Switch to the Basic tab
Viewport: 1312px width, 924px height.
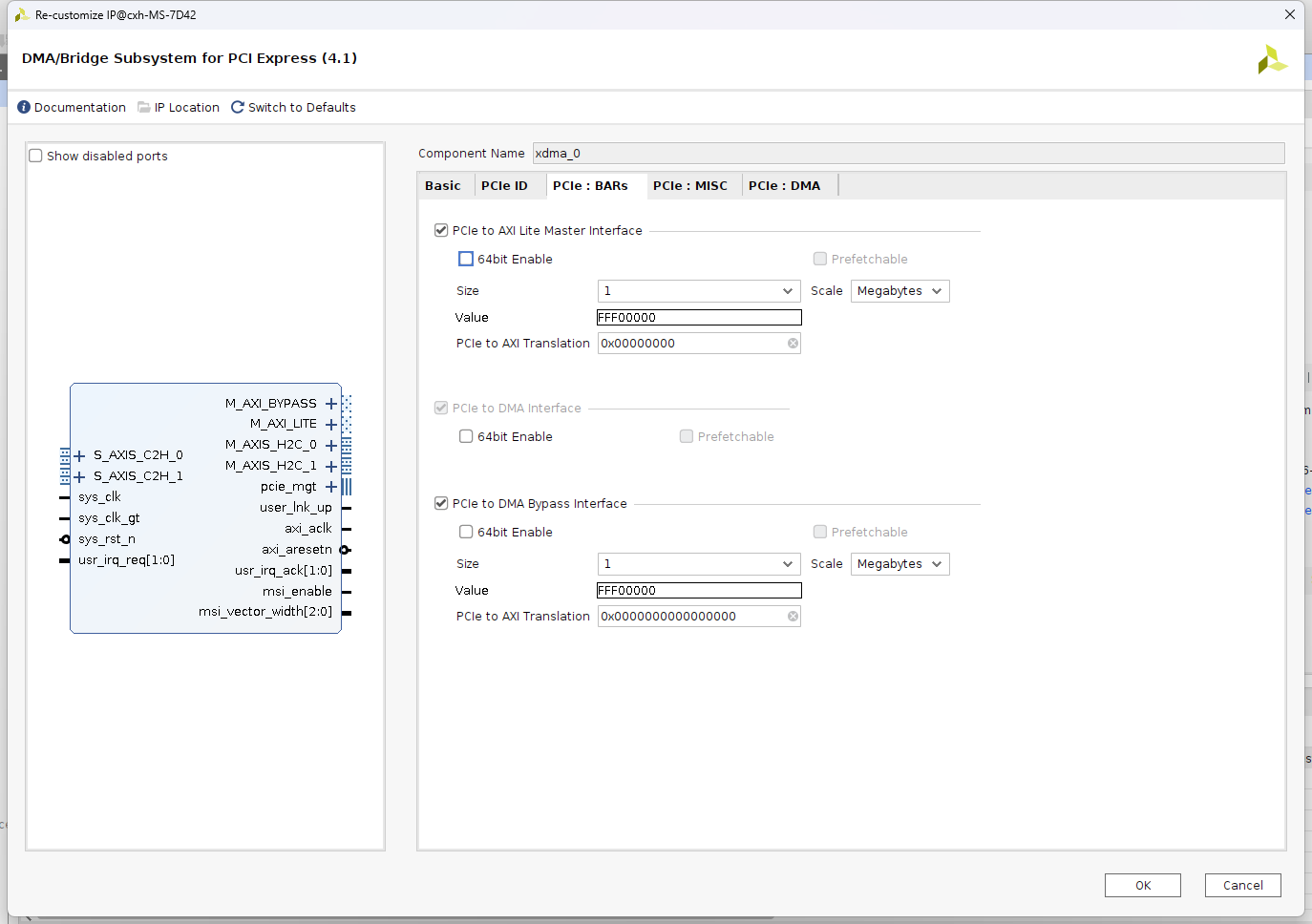(443, 185)
